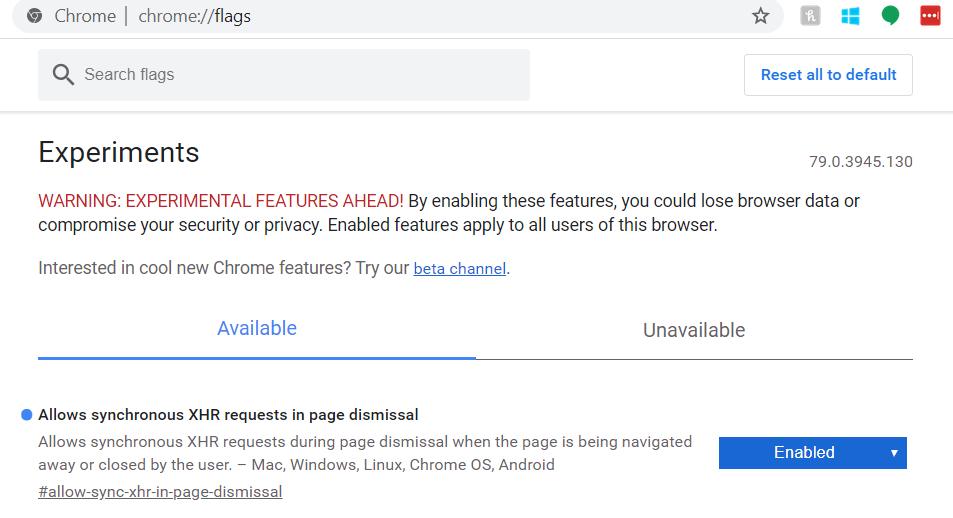This screenshot has width=953, height=518.
Task: Focus the Search flags input field
Action: (300, 75)
